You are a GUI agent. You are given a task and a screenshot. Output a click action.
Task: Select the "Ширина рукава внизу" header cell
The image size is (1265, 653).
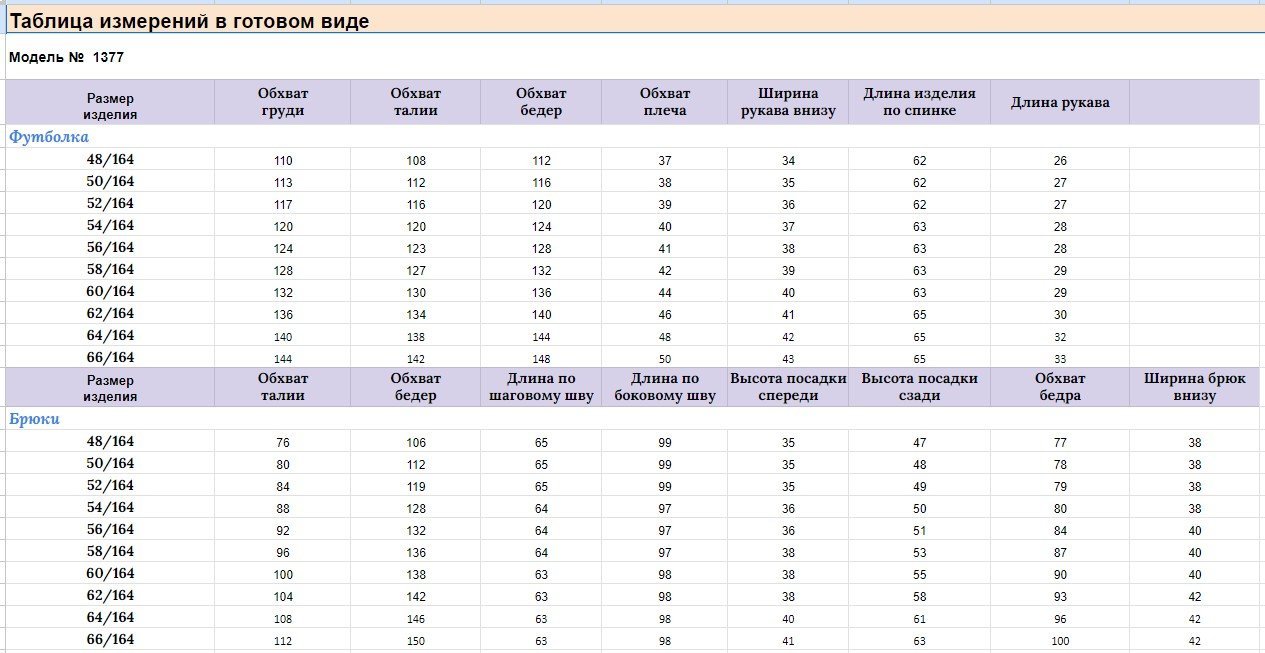tap(788, 102)
